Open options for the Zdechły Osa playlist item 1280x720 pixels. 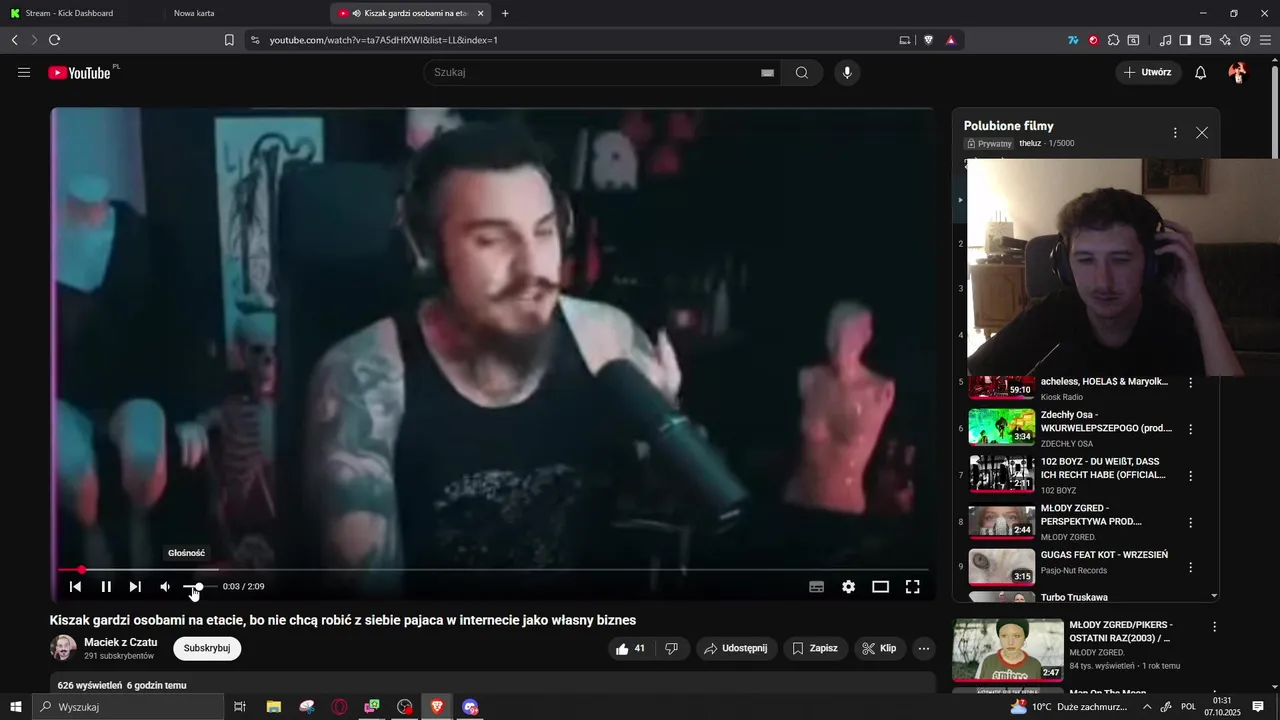[x=1190, y=429]
